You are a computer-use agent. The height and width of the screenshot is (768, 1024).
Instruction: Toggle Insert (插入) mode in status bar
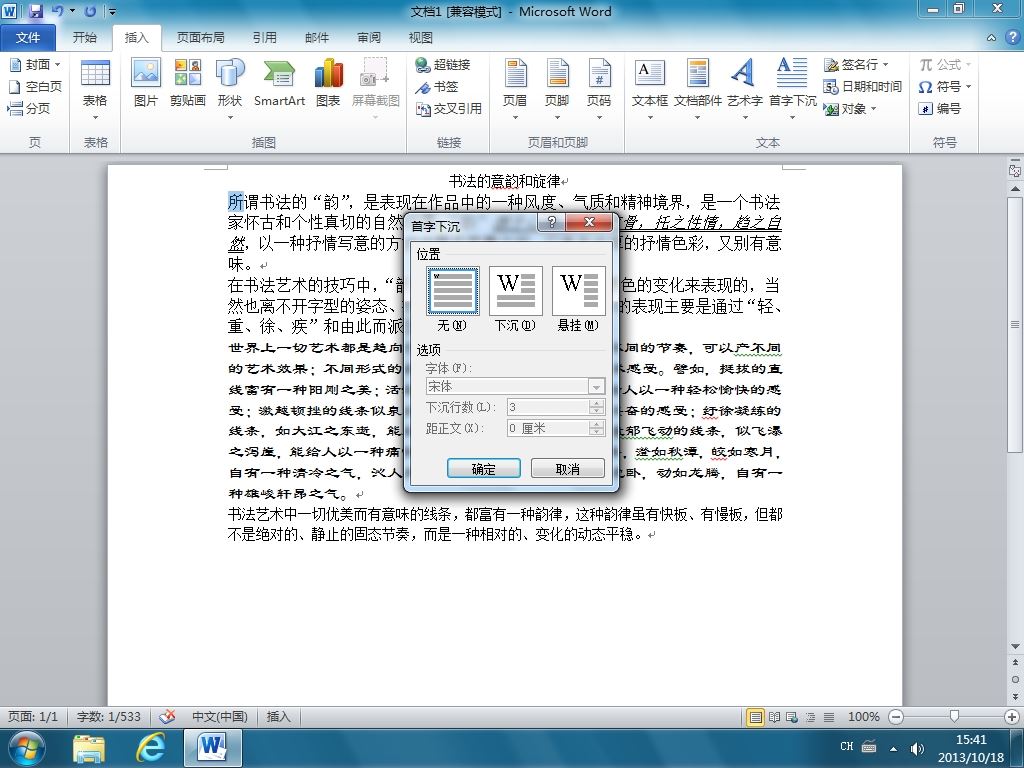tap(278, 717)
